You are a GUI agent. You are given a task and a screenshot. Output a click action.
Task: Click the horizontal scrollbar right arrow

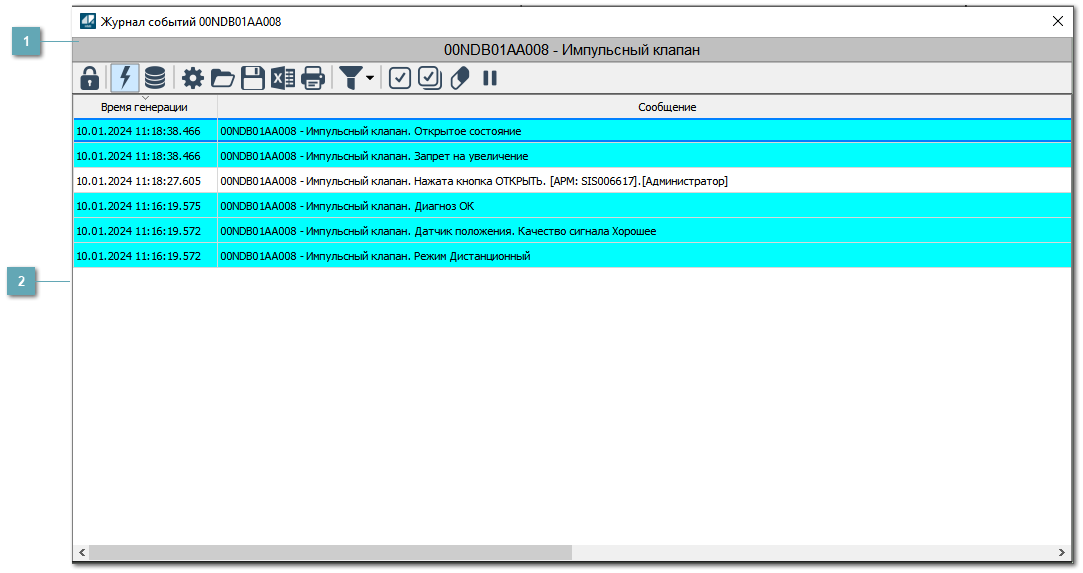click(x=1062, y=553)
